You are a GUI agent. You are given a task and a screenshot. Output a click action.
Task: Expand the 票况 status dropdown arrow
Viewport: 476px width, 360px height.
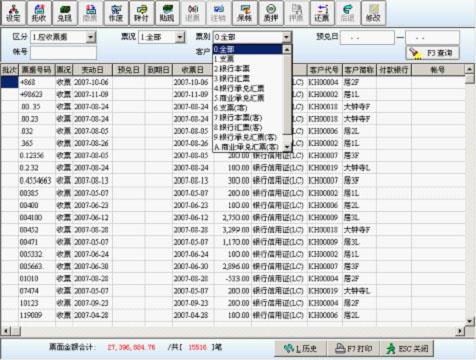click(180, 37)
